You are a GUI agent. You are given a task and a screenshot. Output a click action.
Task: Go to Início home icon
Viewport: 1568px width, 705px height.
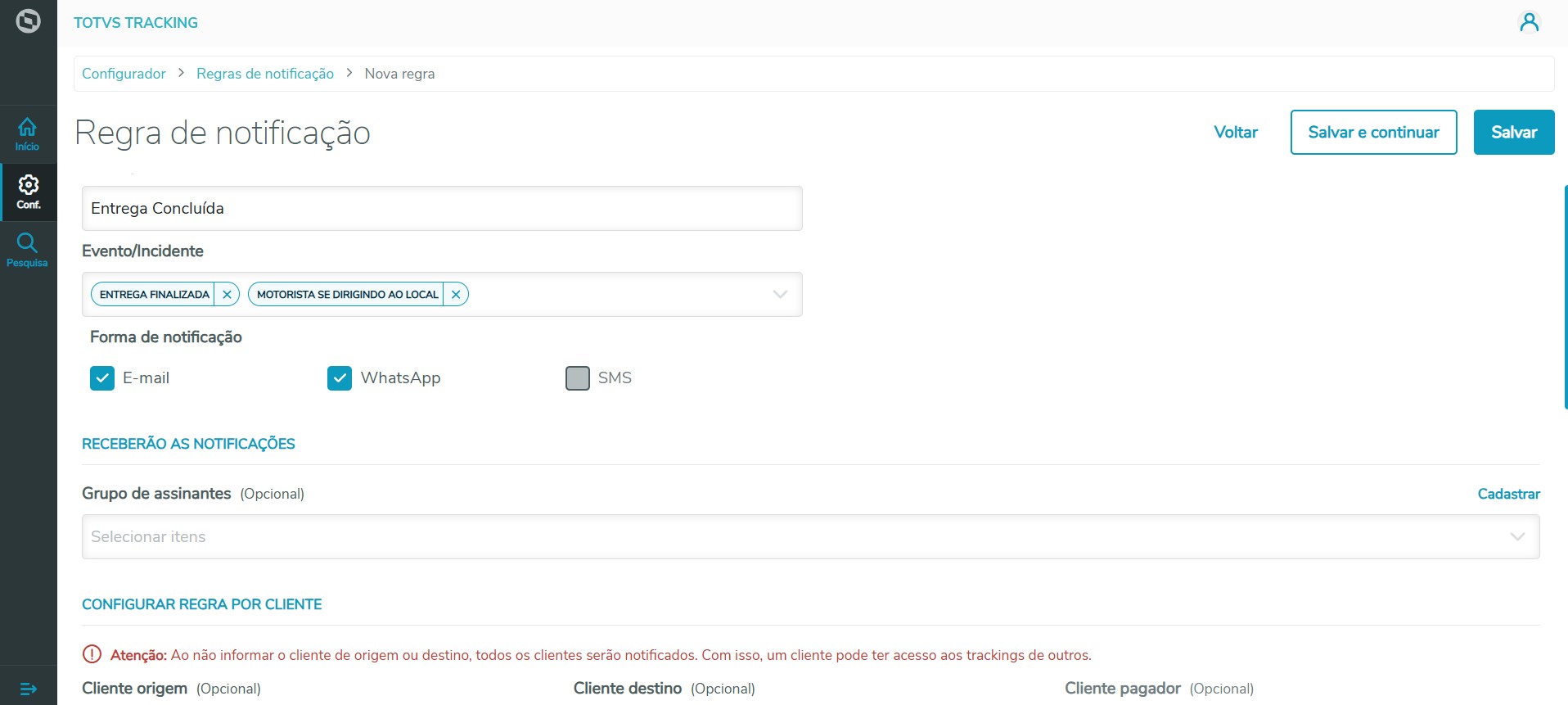point(28,133)
